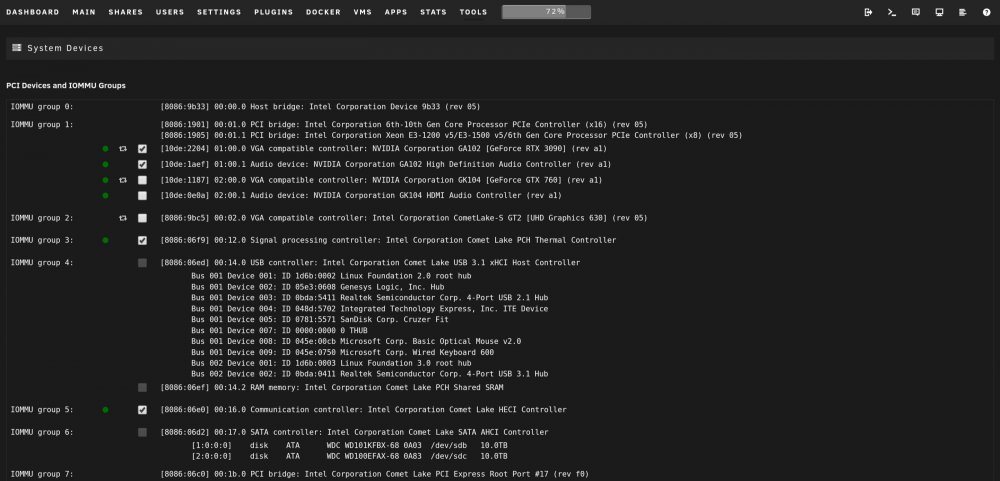Click reset icon beside GeForce GTX 760

[x=122, y=181]
